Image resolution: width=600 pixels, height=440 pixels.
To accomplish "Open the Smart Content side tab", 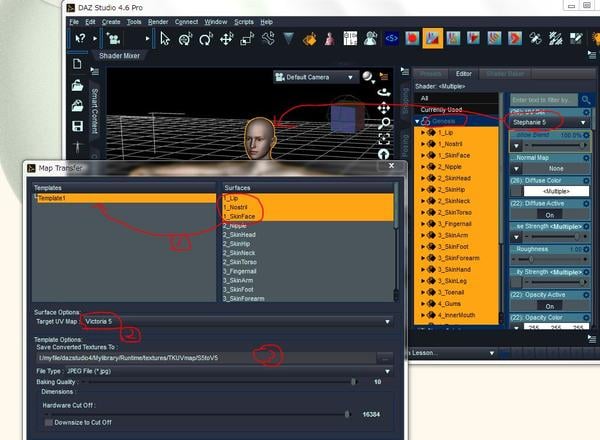I will click(95, 111).
